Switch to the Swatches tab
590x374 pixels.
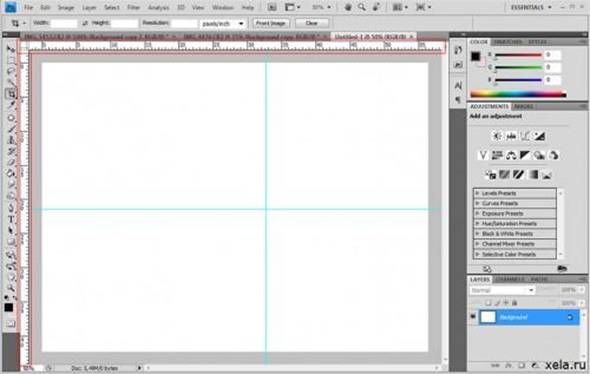coord(508,42)
